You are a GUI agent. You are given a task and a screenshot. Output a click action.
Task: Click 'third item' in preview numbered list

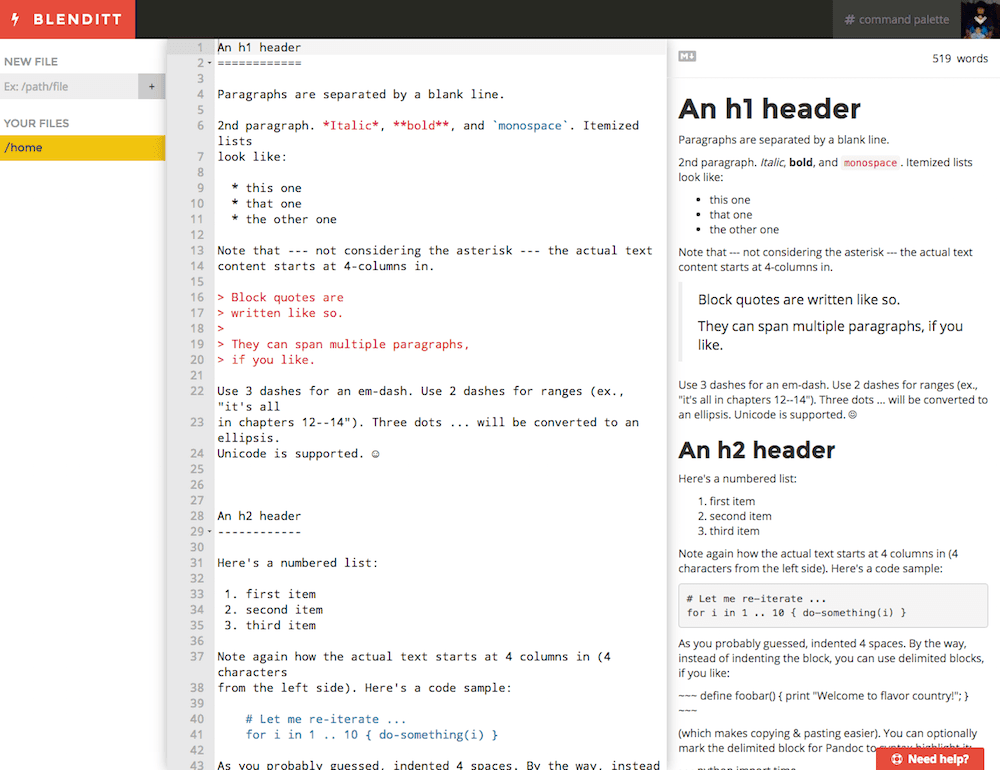pos(734,531)
